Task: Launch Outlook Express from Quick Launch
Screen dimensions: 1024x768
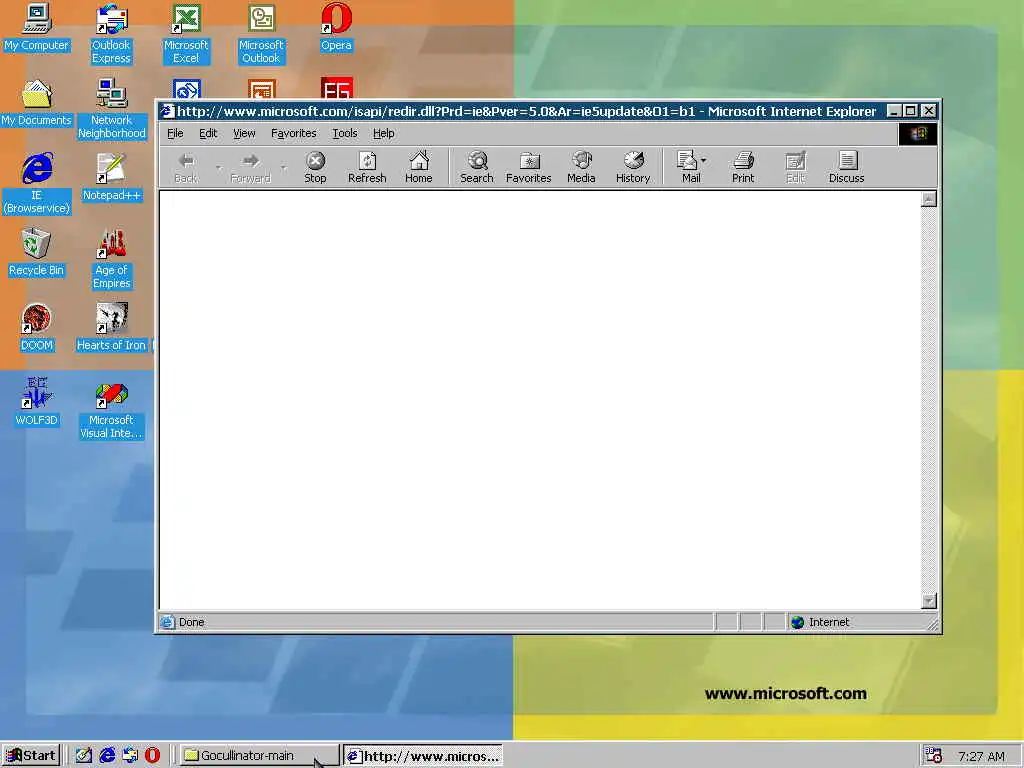Action: point(130,756)
